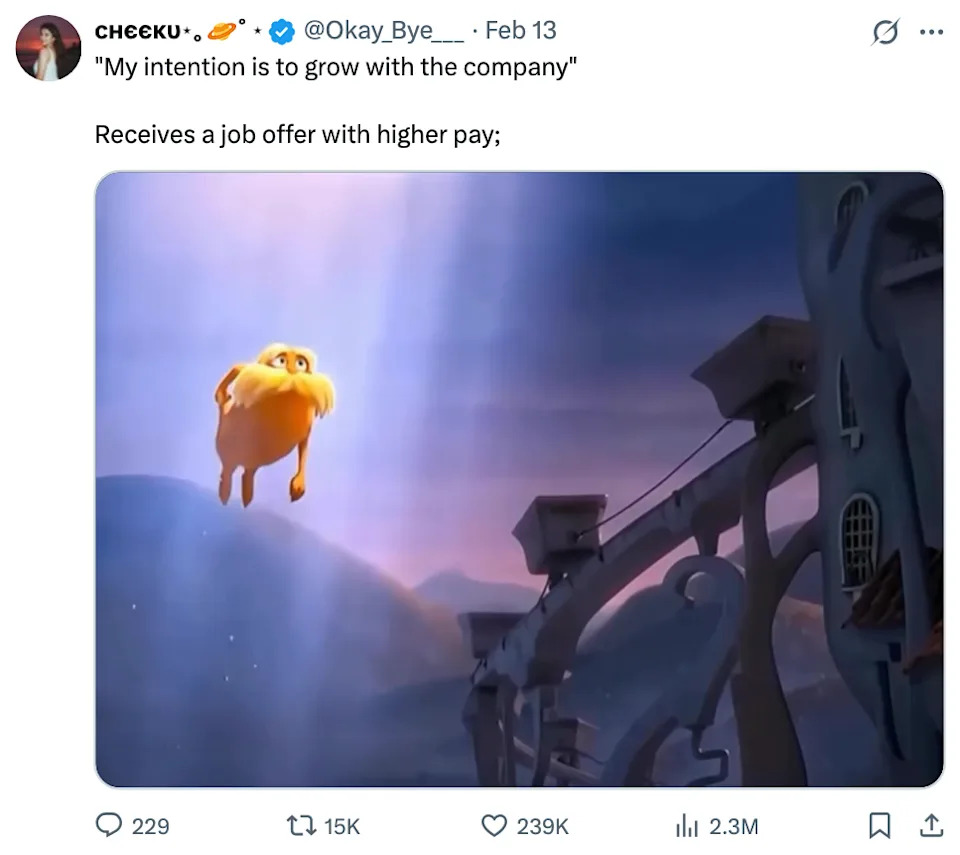Open the bar-chart analytics icon
The image size is (960, 855).
(686, 826)
